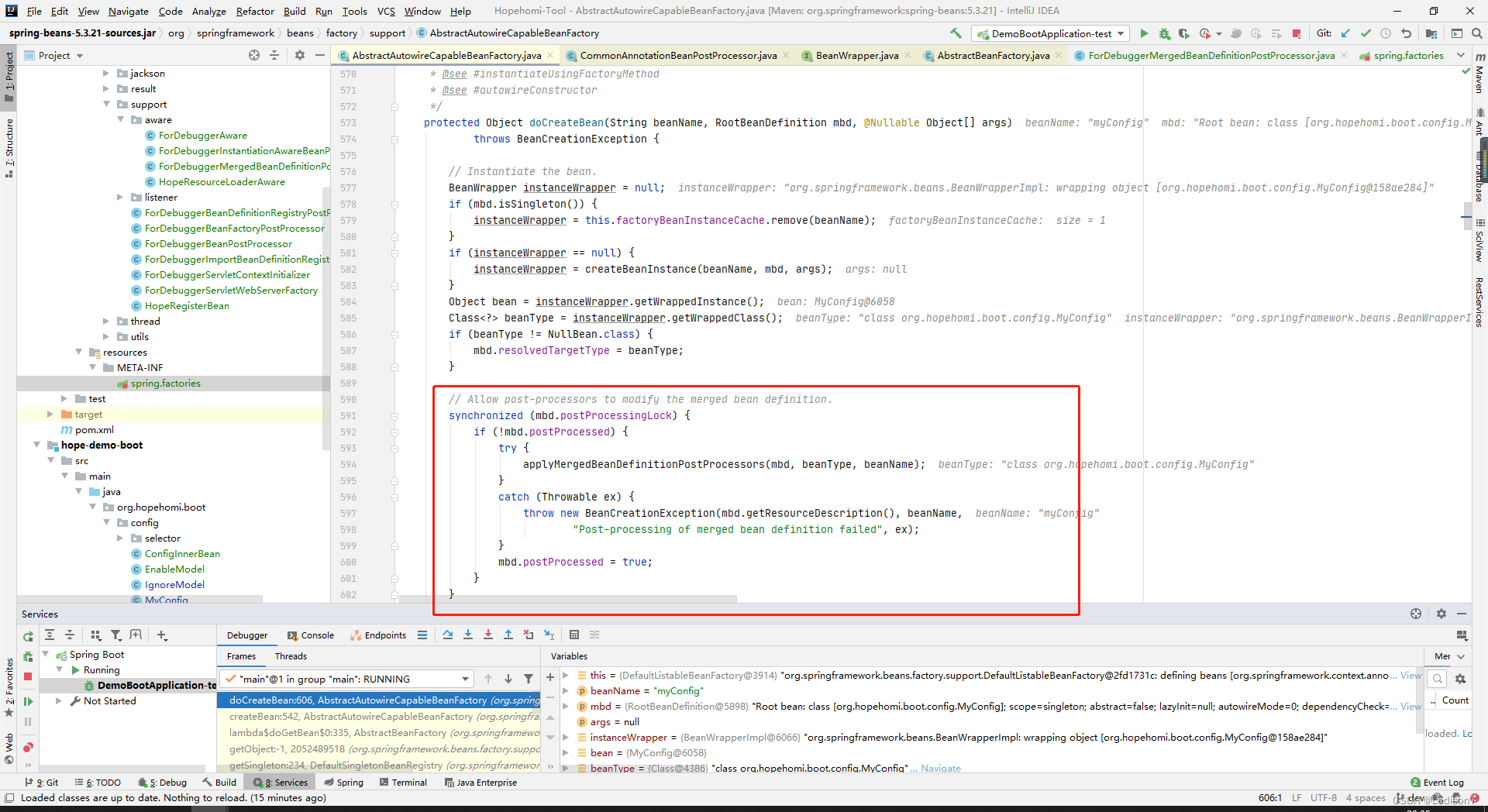1488x812 pixels.
Task: Click the Force Step Into red arrow icon
Action: tap(488, 635)
